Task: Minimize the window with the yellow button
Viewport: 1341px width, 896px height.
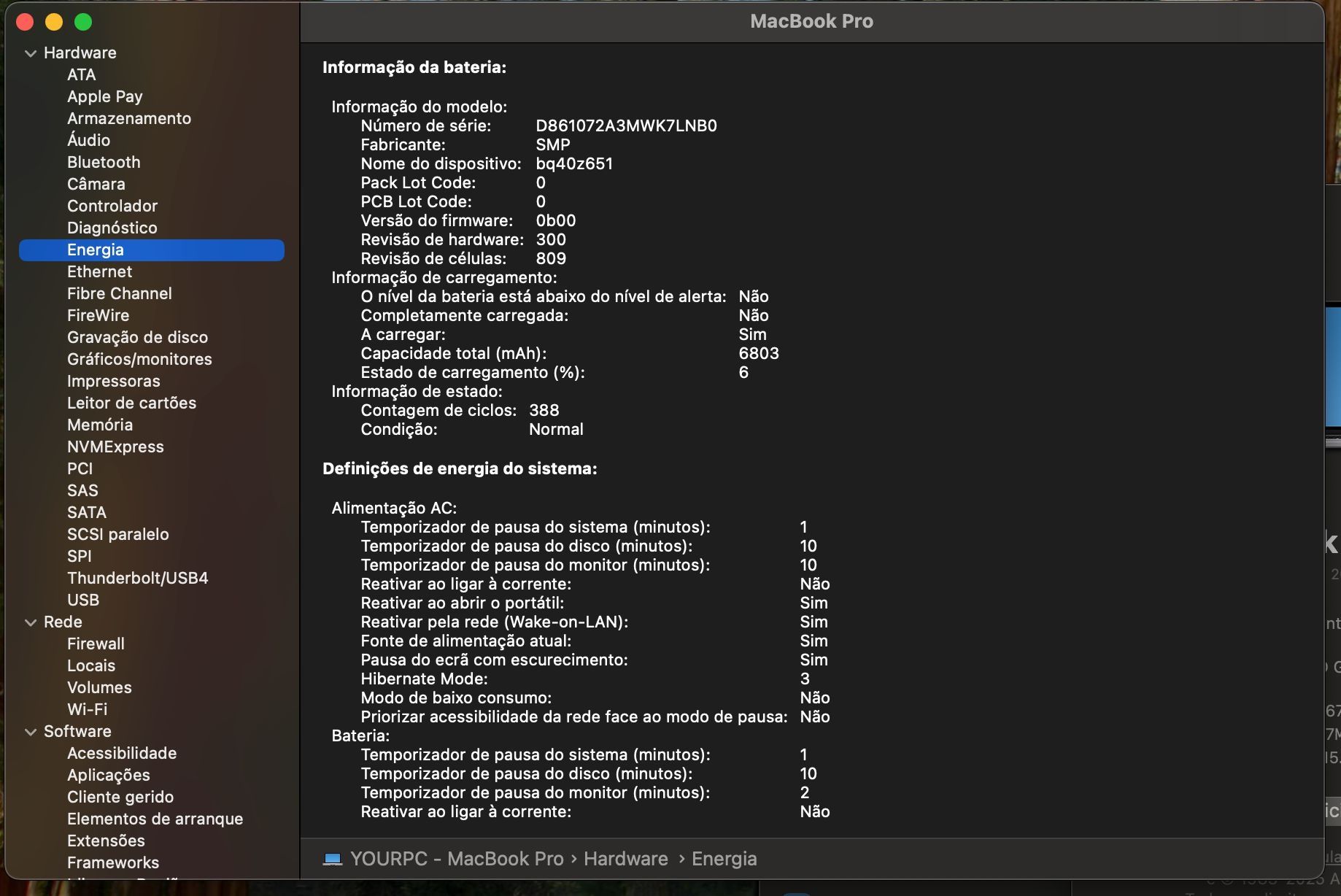Action: pyautogui.click(x=54, y=22)
